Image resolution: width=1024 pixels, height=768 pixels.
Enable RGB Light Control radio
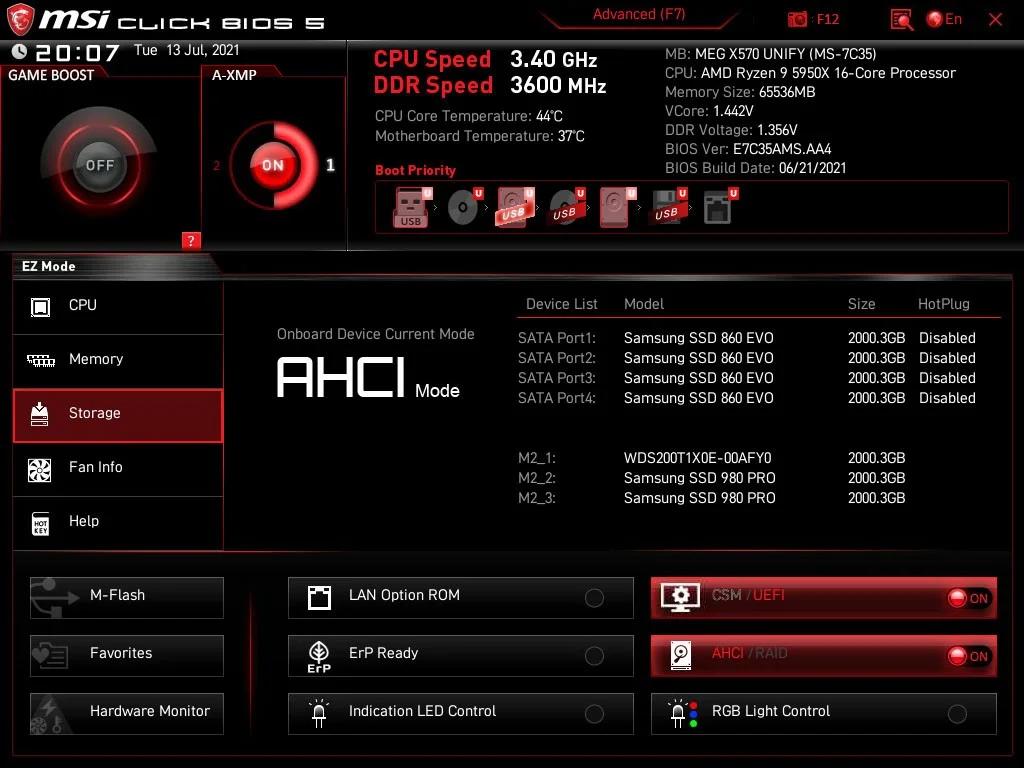[957, 714]
